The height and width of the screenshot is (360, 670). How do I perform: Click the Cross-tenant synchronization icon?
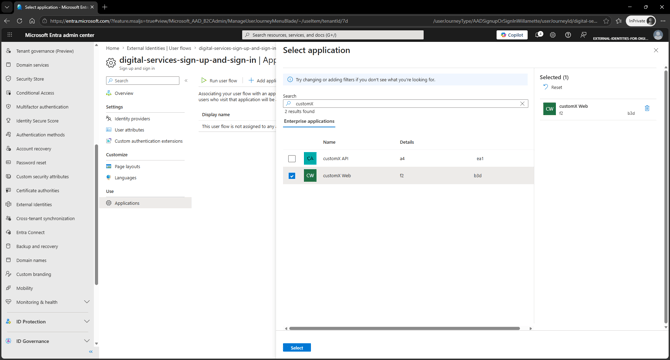tap(8, 218)
